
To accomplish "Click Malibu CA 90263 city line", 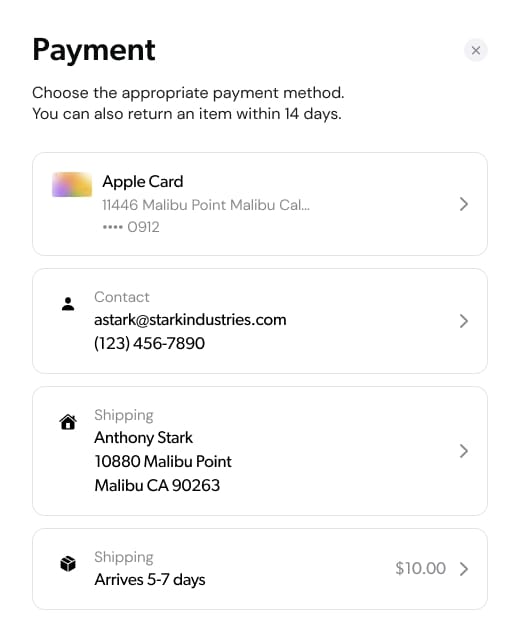I will click(x=157, y=485).
